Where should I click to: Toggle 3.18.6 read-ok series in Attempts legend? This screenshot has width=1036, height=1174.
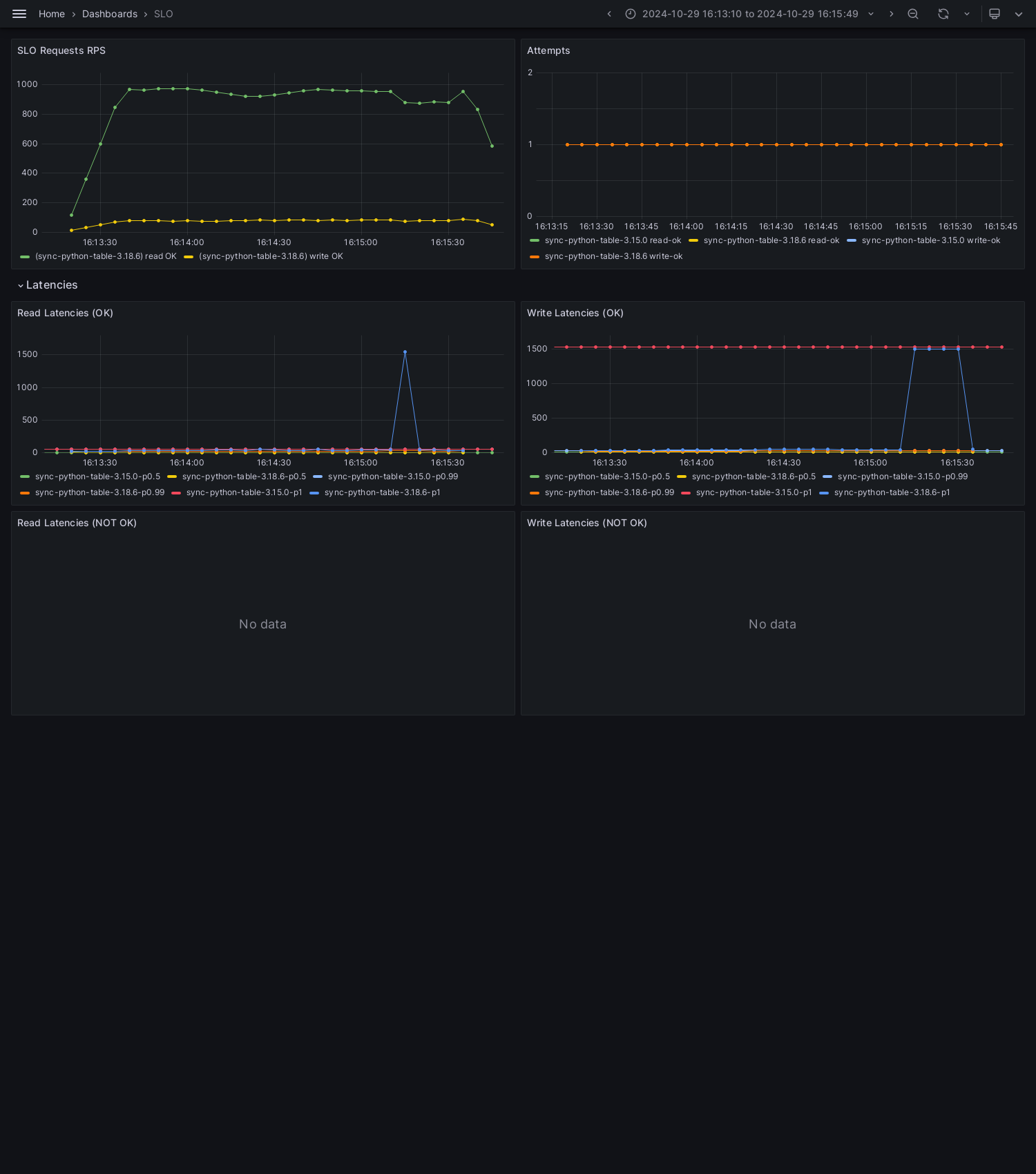point(771,240)
